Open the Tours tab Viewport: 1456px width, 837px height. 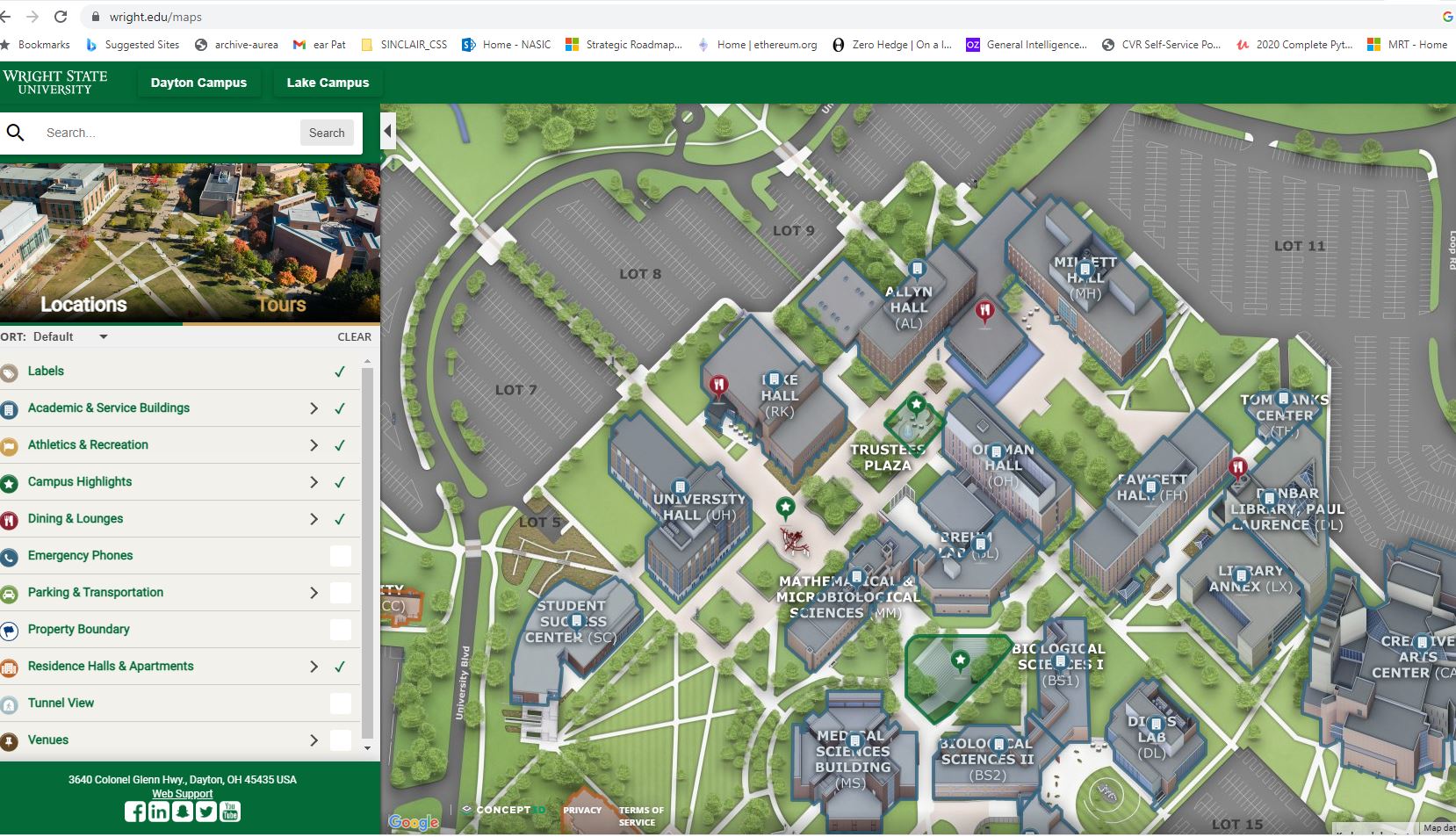pyautogui.click(x=281, y=305)
